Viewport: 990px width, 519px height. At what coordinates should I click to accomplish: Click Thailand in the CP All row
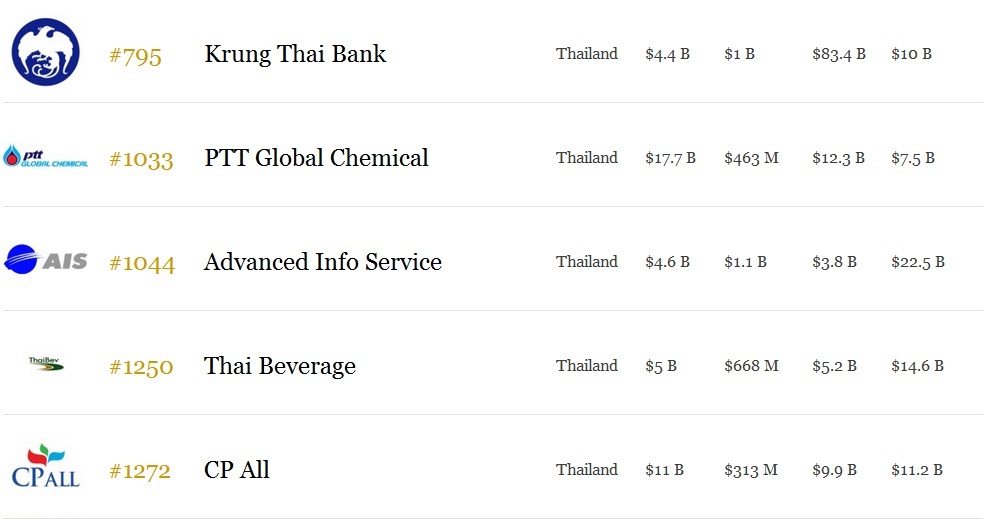(x=587, y=470)
